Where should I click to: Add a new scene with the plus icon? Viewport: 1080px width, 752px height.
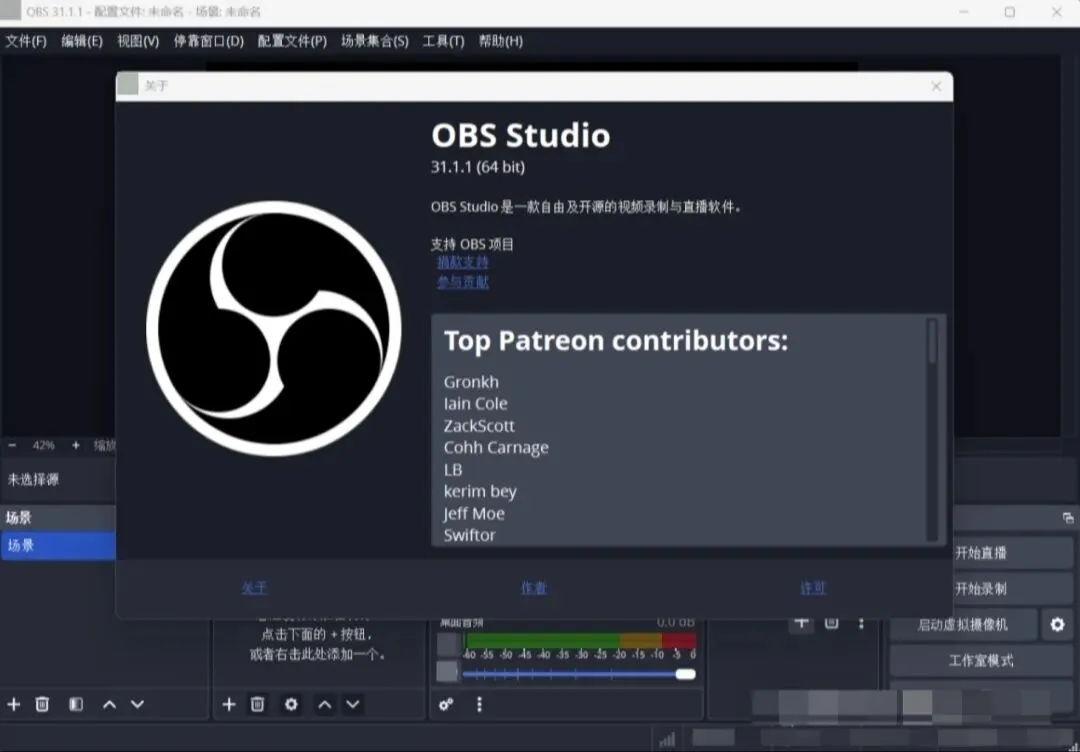click(x=14, y=704)
